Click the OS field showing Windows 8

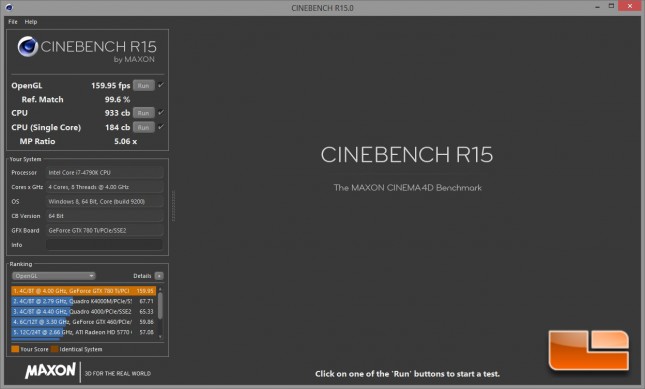tap(104, 201)
